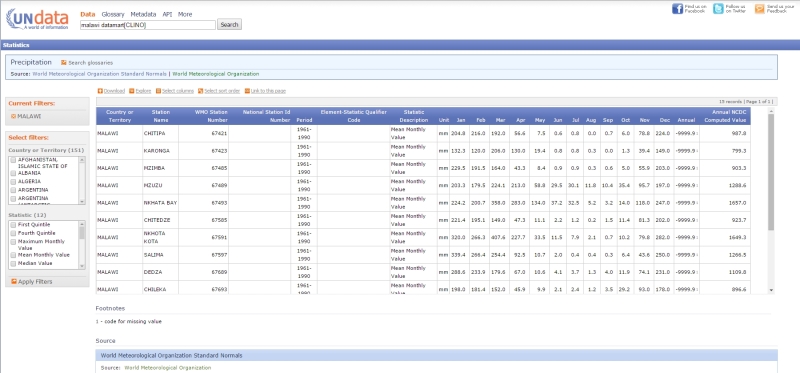The image size is (800, 373).
Task: Click the Select sort order icon
Action: pos(201,91)
